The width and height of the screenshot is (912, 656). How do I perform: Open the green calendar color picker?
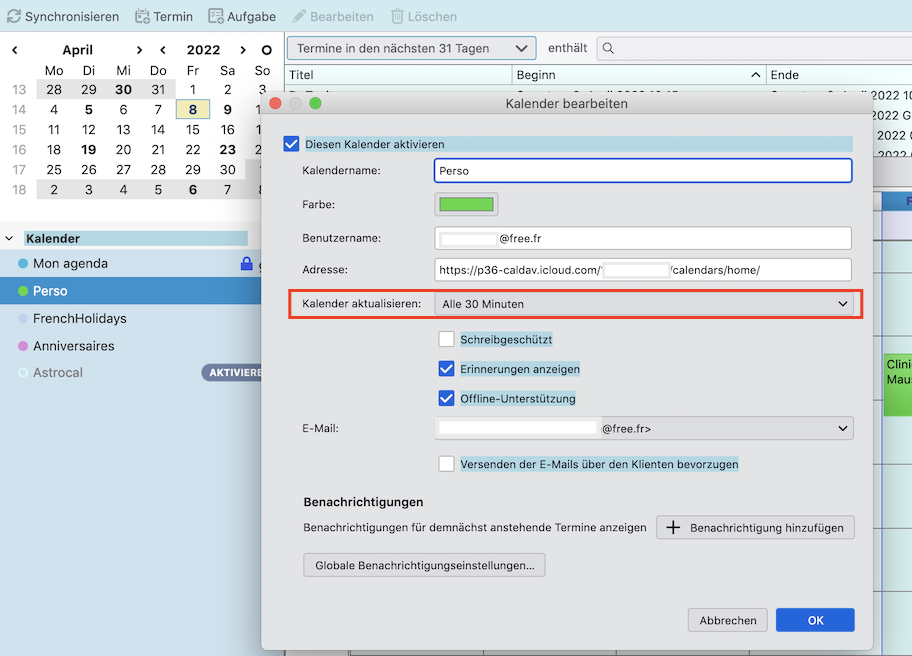click(466, 204)
